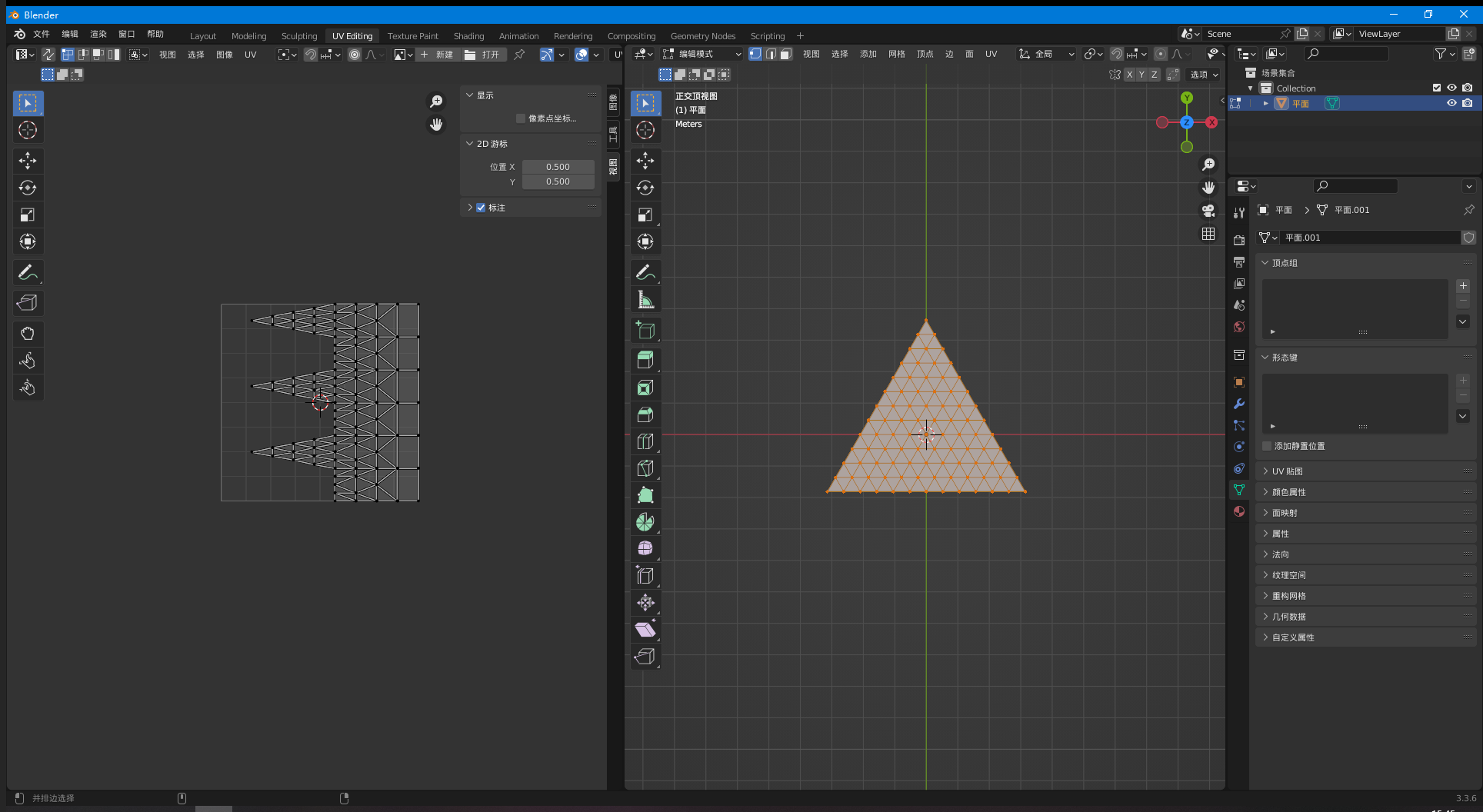Open the Material properties tab
1483x812 pixels.
click(1239, 511)
